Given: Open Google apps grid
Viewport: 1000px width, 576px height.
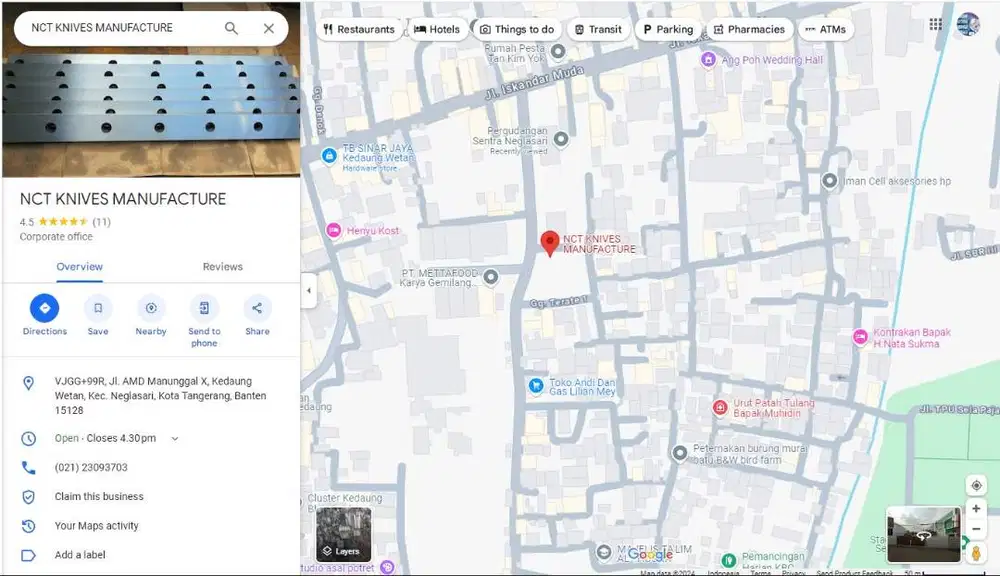Looking at the screenshot, I should point(935,25).
